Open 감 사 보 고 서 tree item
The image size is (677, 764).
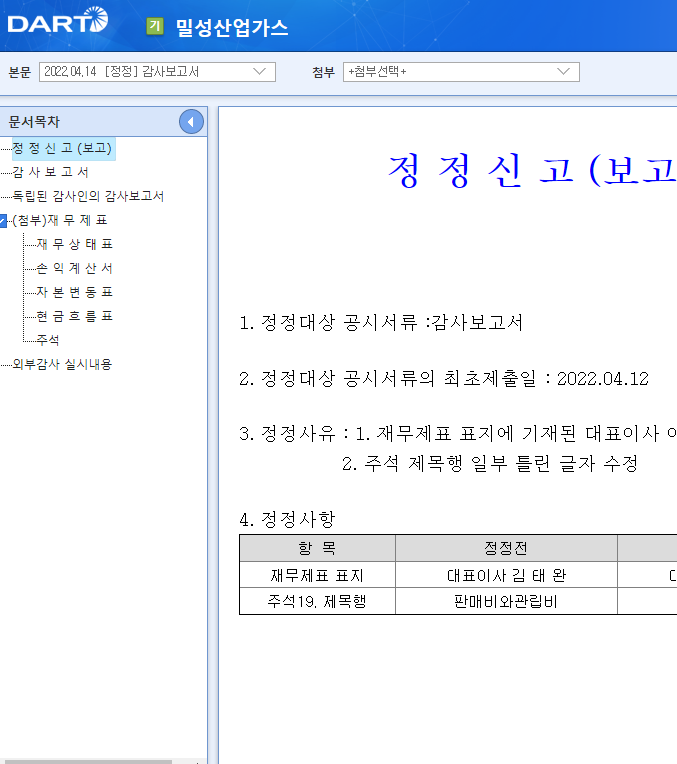51,172
